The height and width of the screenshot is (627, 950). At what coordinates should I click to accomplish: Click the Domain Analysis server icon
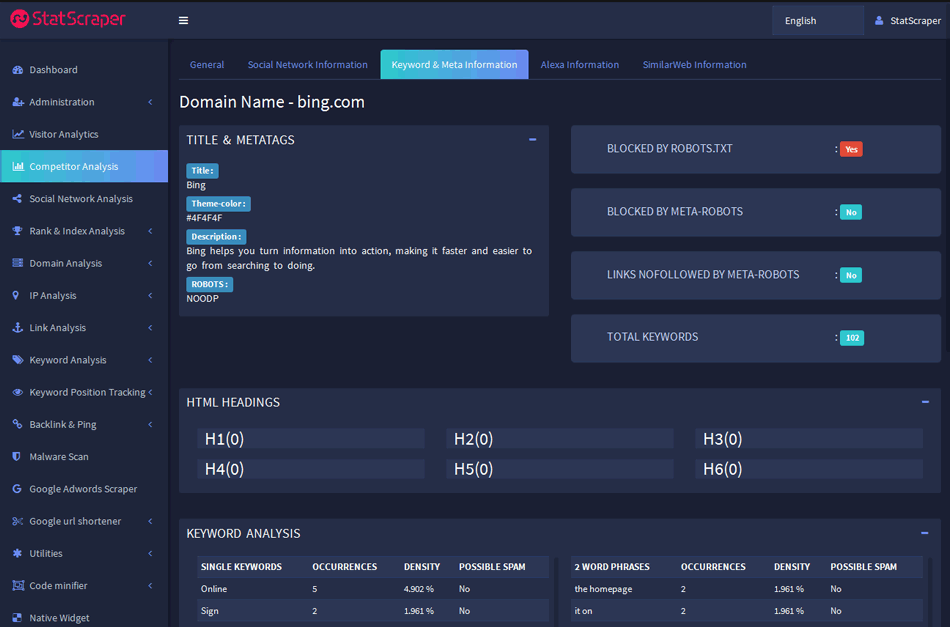[18, 263]
